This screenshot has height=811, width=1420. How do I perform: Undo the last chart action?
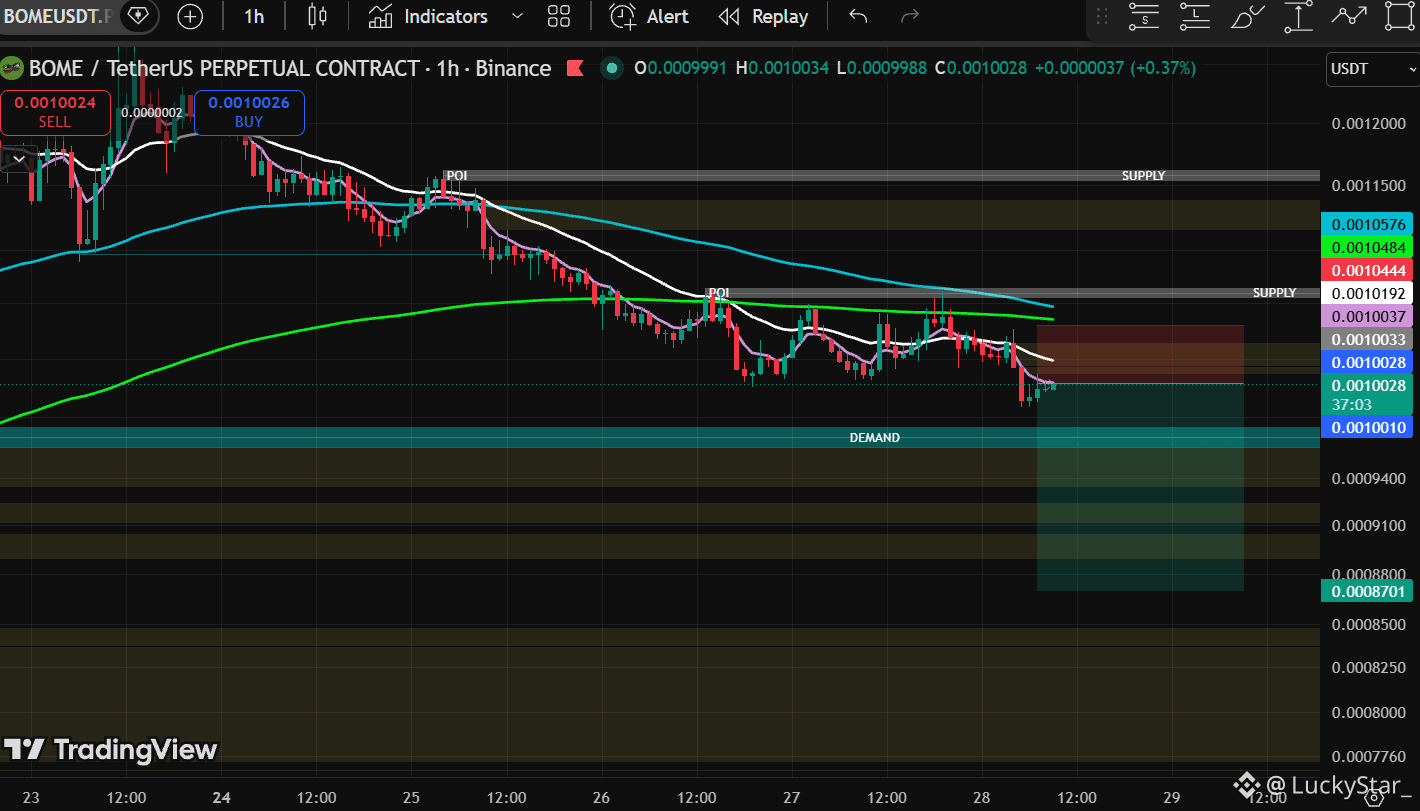click(858, 16)
